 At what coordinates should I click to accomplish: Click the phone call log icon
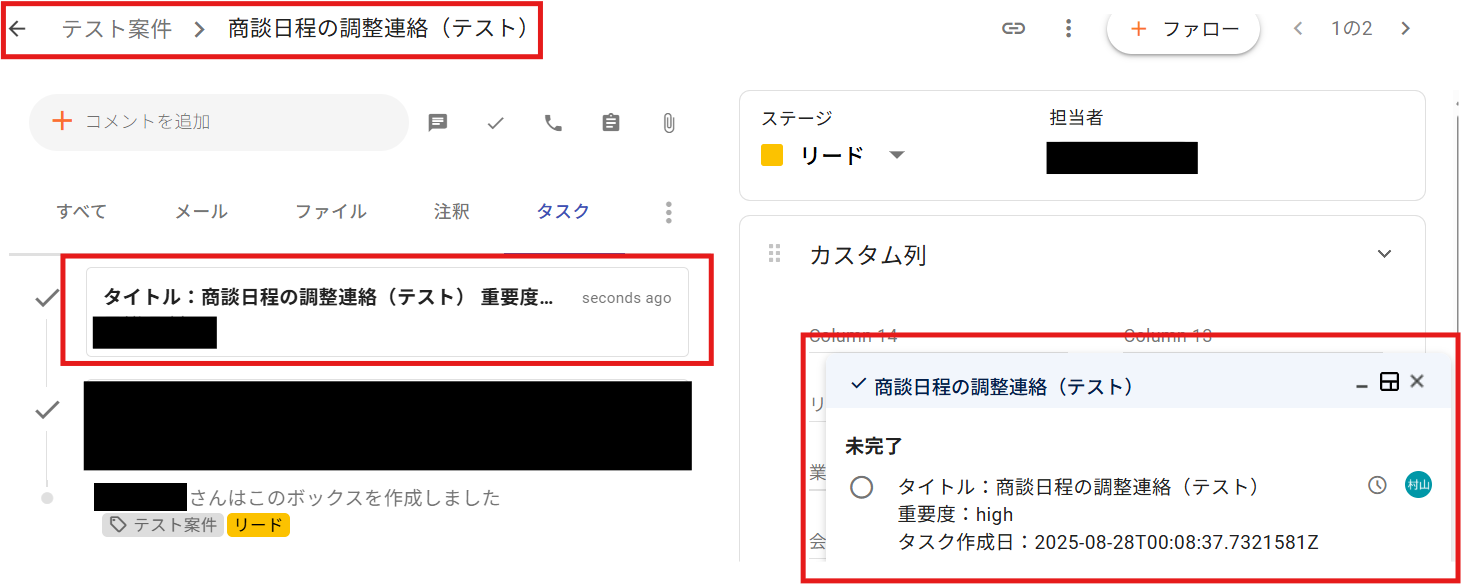[x=553, y=122]
